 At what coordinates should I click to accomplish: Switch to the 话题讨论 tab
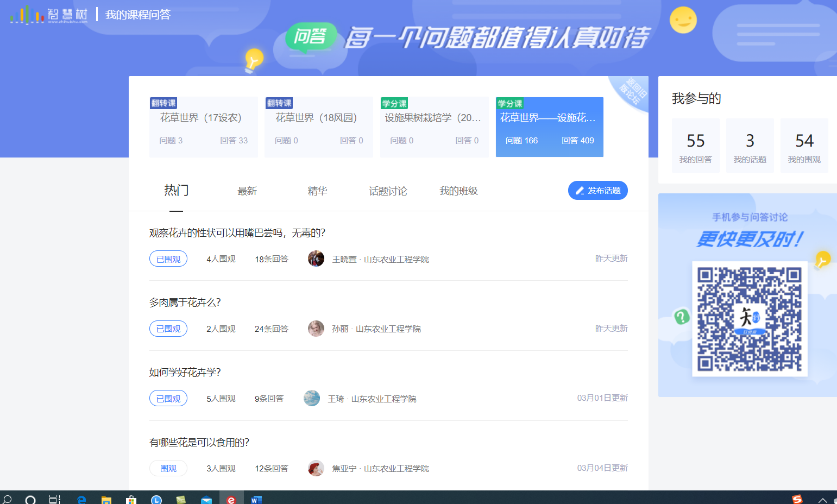387,191
